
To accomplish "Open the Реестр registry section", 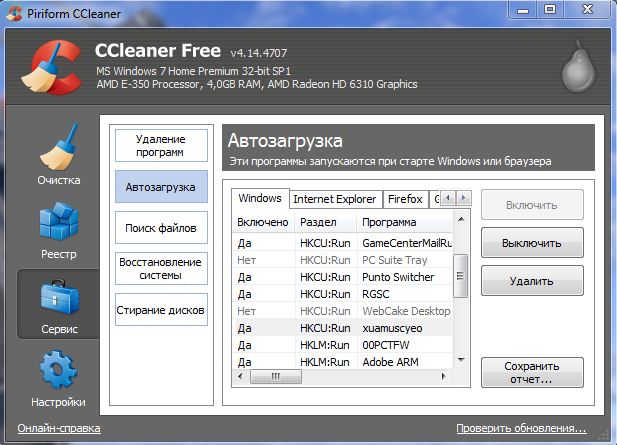I will (59, 230).
